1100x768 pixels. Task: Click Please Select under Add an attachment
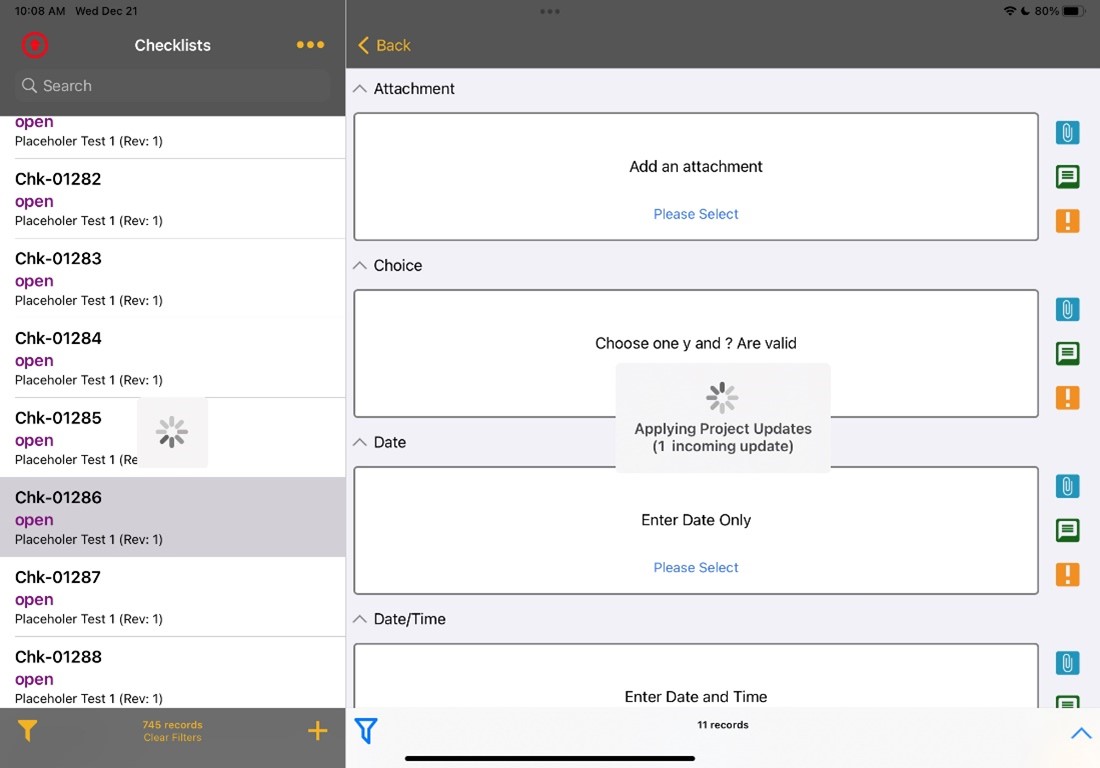point(696,214)
